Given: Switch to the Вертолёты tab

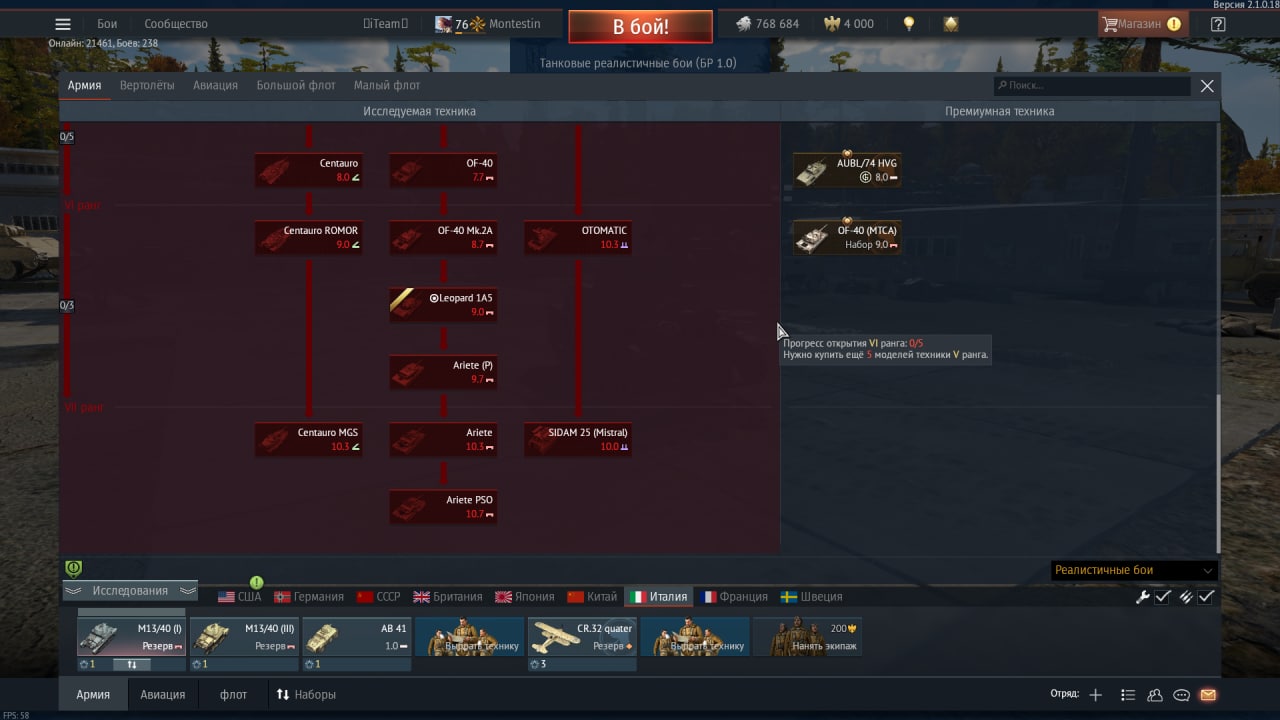Looking at the screenshot, I should pos(147,86).
